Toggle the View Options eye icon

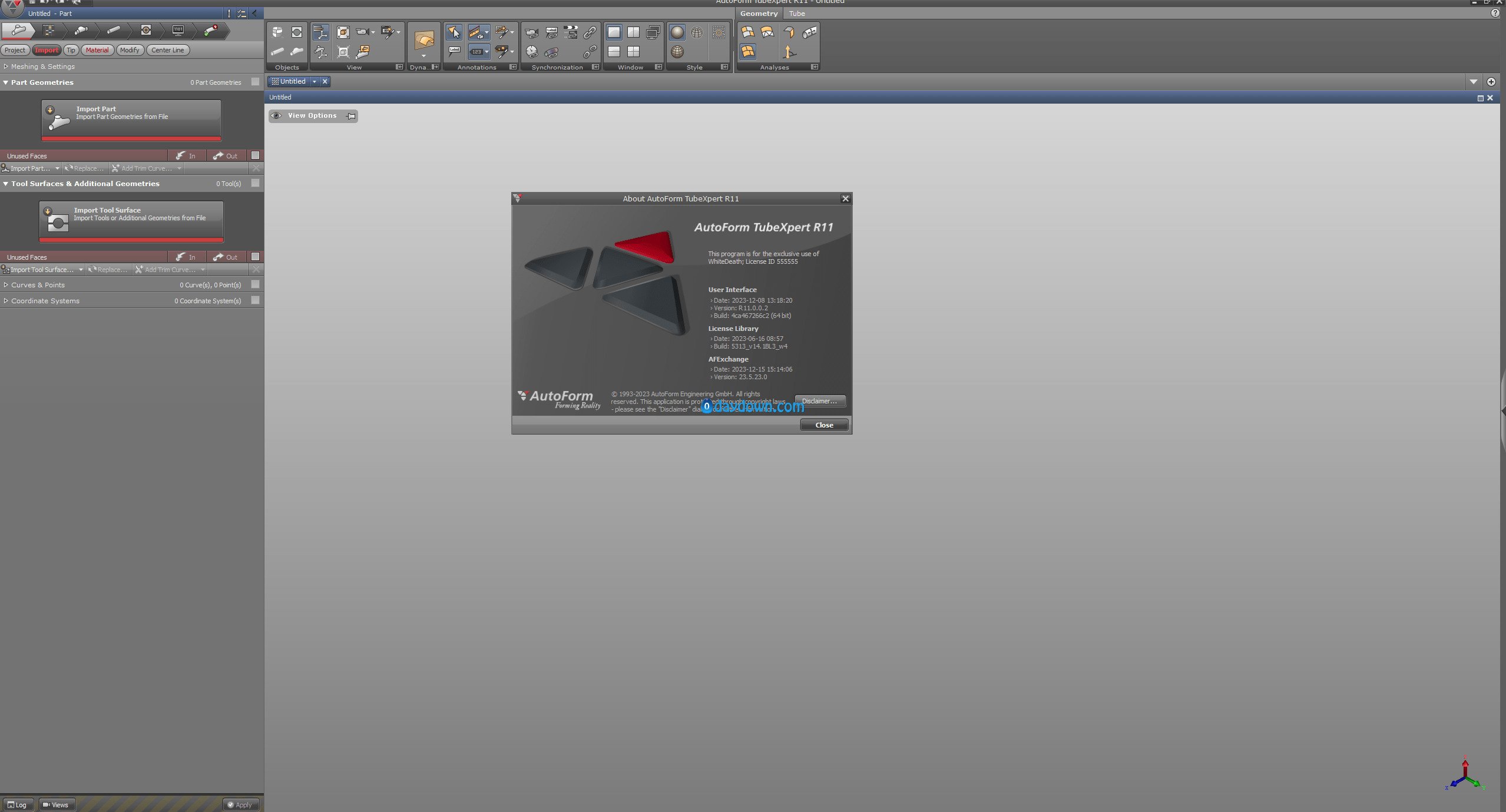click(x=276, y=115)
